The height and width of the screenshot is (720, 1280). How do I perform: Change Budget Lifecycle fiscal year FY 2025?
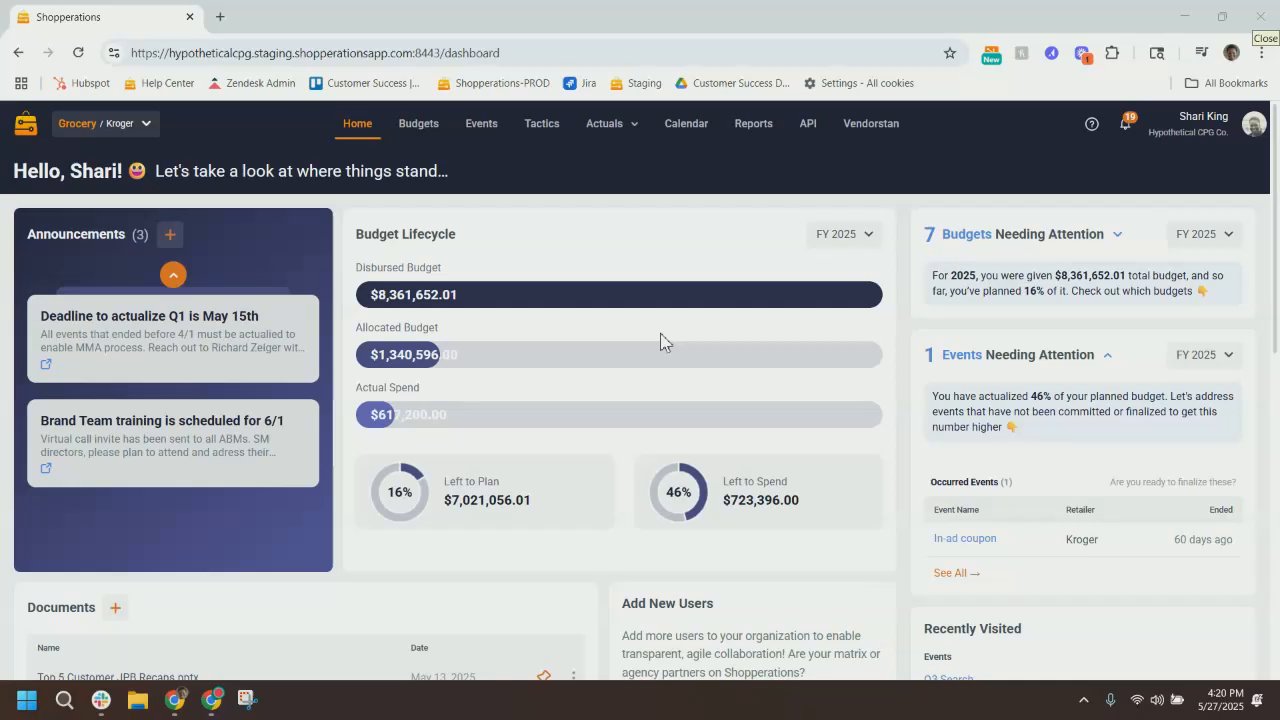(x=844, y=235)
